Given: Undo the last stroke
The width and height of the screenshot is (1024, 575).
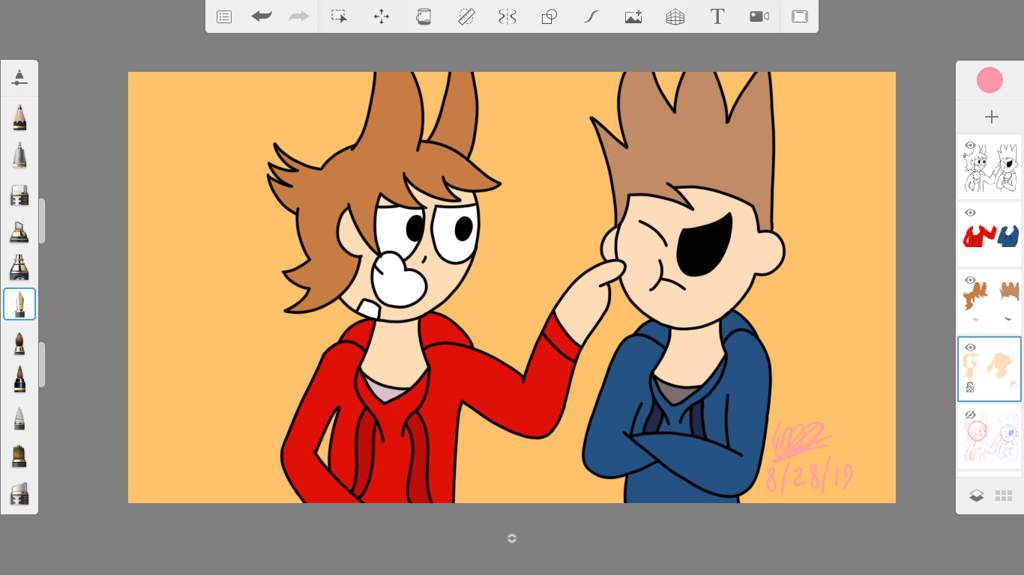Looking at the screenshot, I should 261,16.
